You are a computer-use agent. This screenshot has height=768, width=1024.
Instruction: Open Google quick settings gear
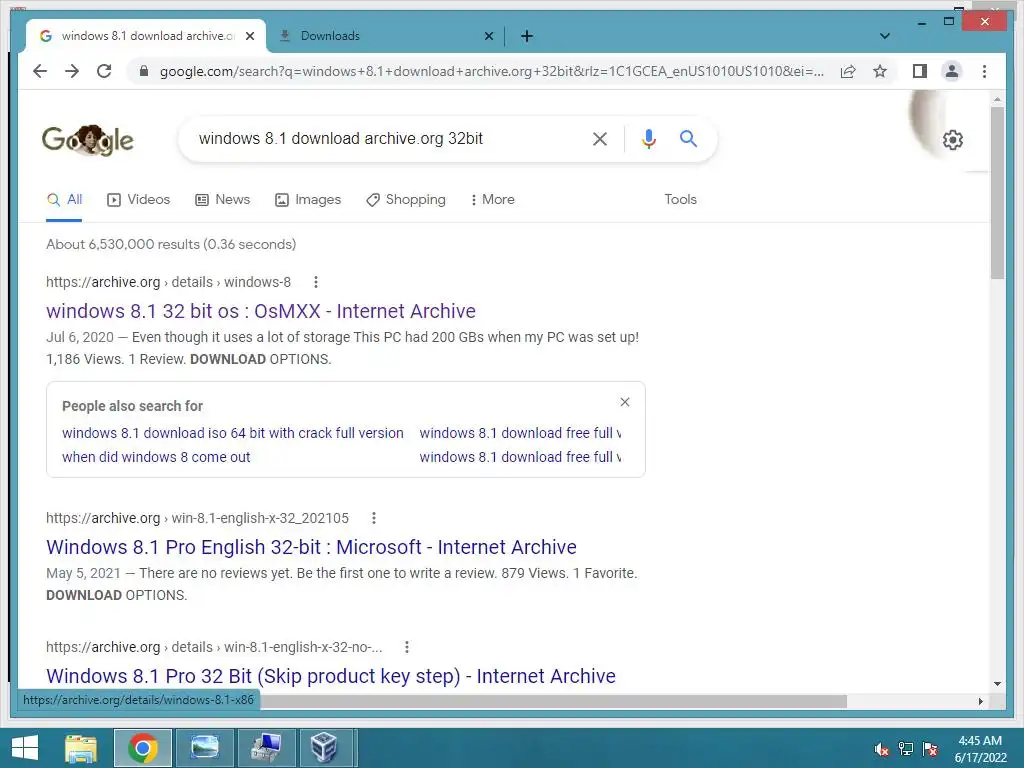[x=953, y=140]
